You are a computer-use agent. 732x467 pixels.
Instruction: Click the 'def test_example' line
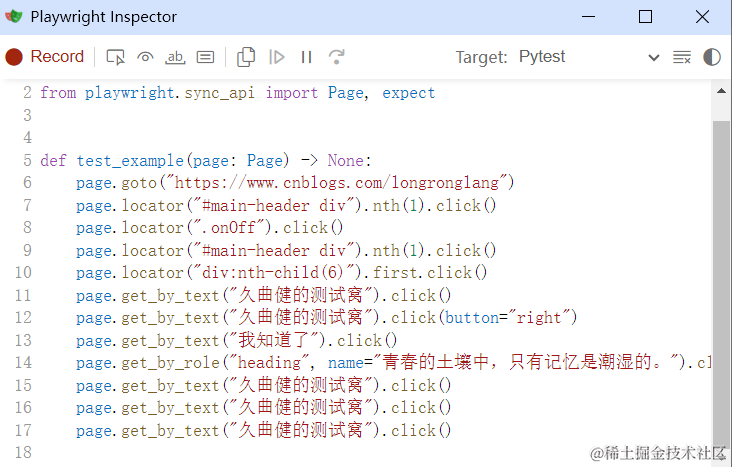(206, 160)
